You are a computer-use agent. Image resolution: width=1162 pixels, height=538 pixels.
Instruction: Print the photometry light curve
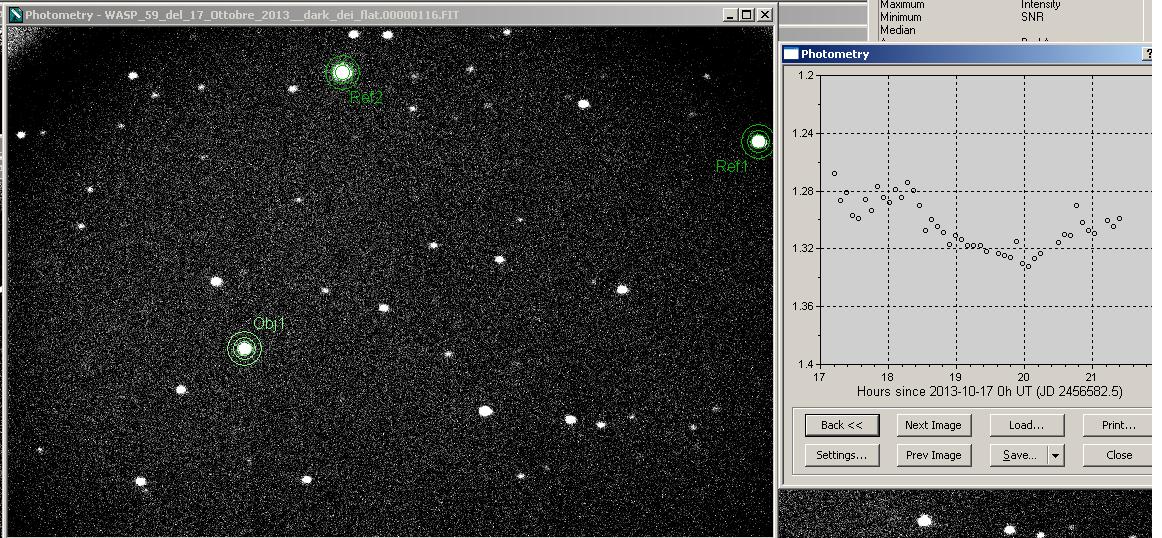tap(1118, 425)
